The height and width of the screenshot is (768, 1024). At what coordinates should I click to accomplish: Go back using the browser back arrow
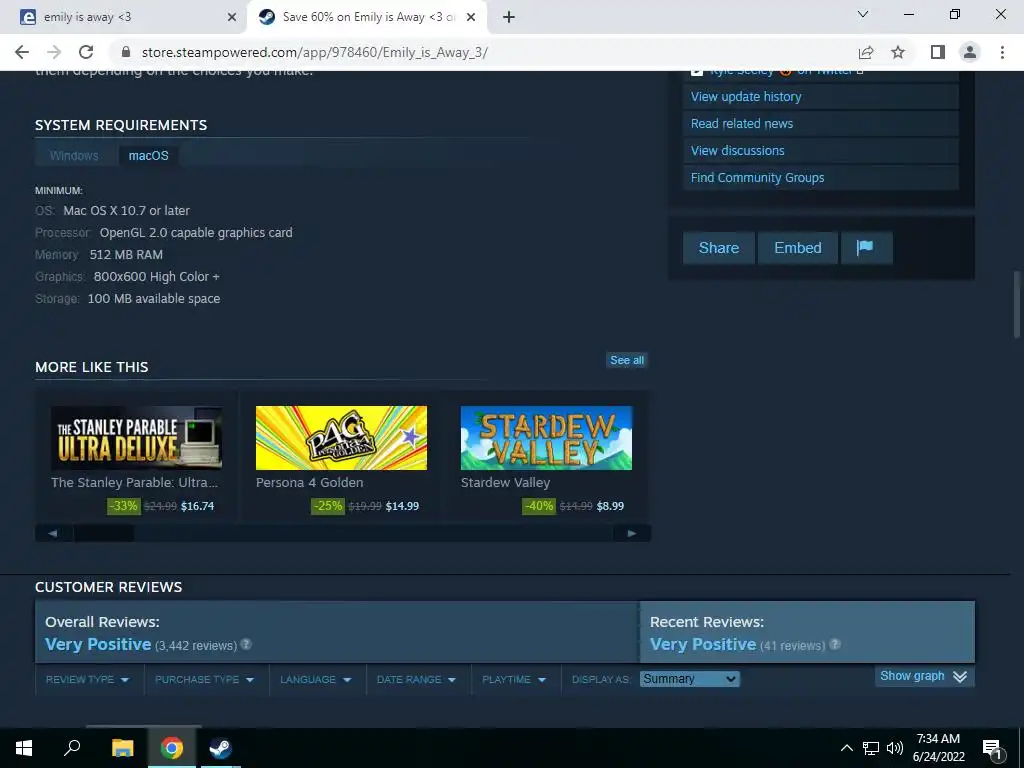22,52
